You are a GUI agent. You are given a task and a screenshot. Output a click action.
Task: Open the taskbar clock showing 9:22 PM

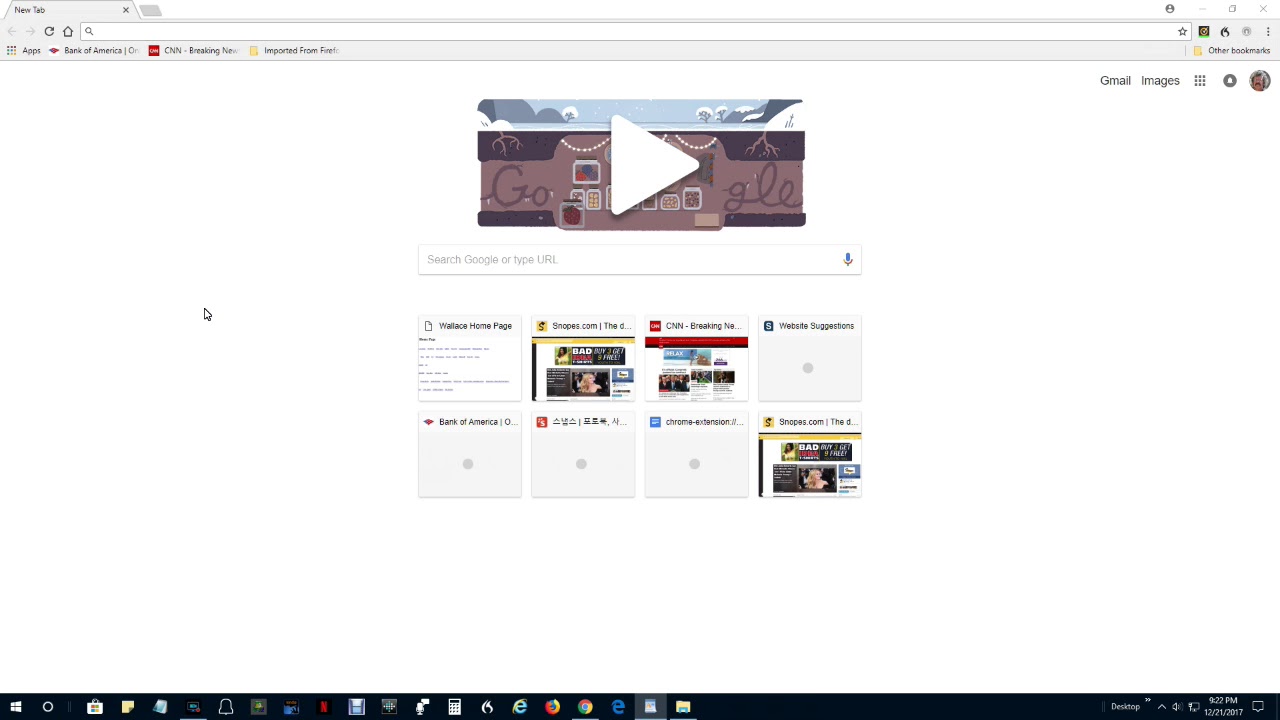[1224, 707]
